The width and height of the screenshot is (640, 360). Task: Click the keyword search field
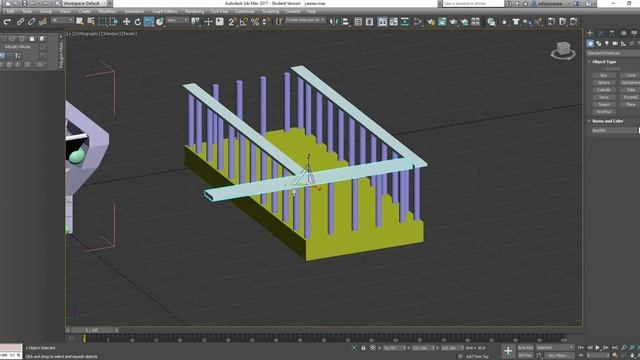[x=473, y=3]
